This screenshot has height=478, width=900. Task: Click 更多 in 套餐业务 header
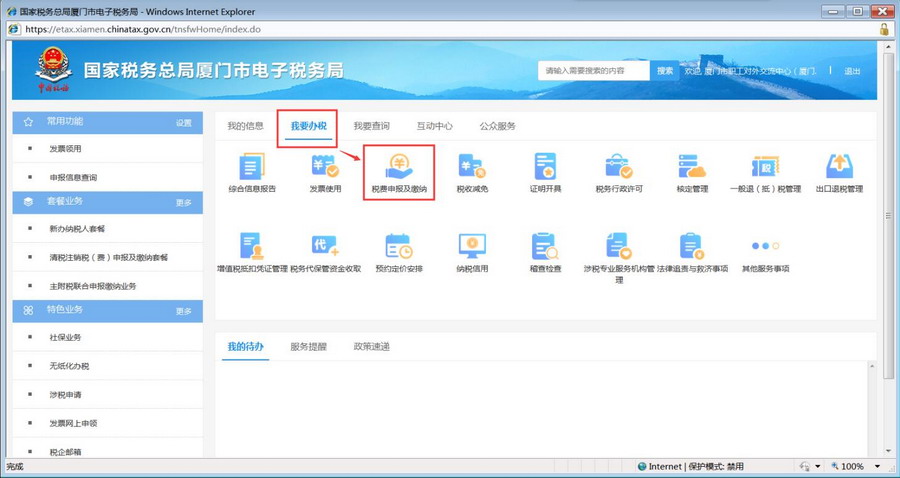tap(184, 203)
